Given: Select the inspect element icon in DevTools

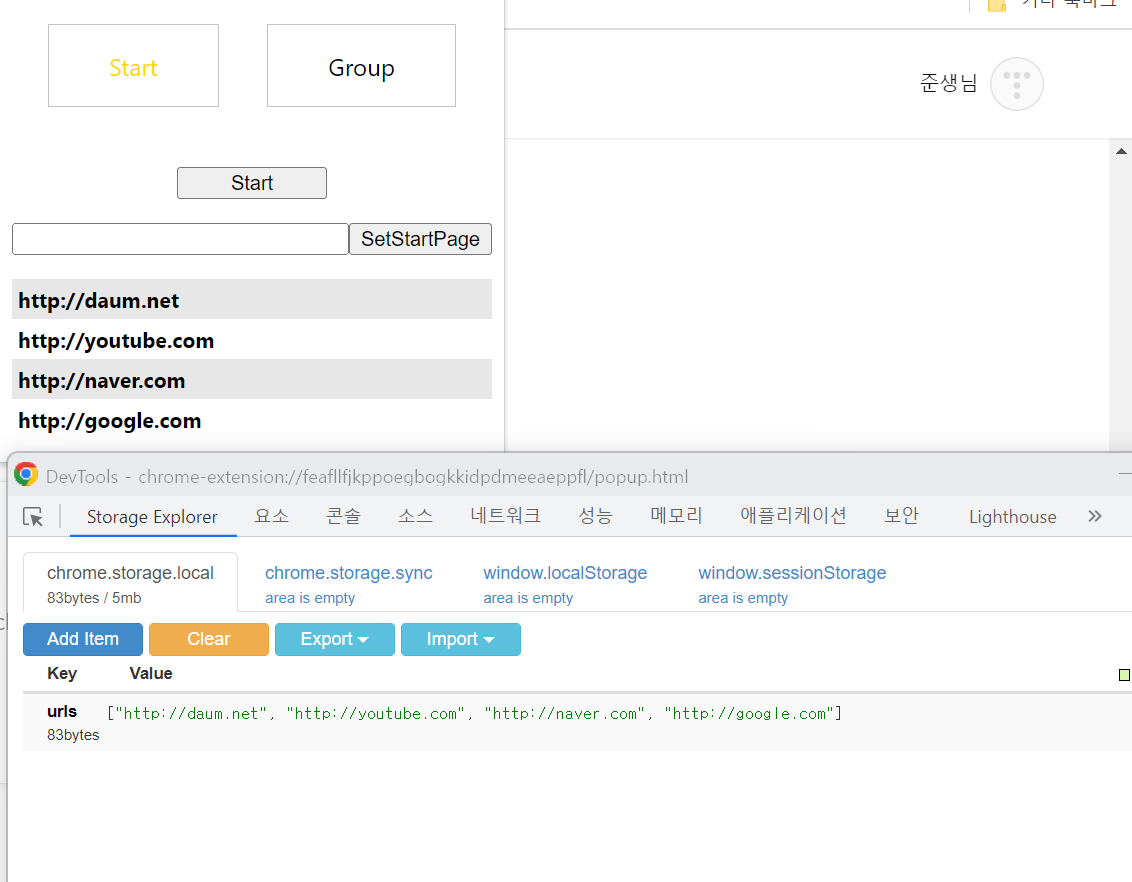Looking at the screenshot, I should click(34, 516).
